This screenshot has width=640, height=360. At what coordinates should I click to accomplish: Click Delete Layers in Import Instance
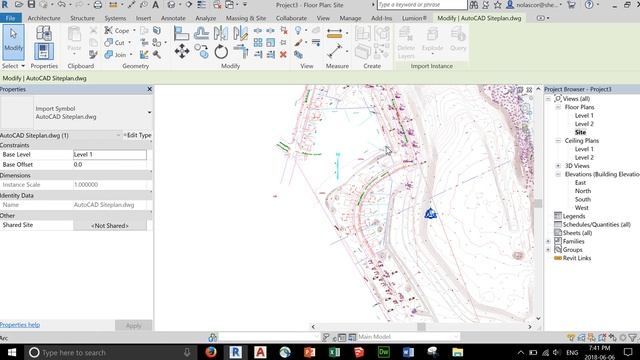(406, 42)
